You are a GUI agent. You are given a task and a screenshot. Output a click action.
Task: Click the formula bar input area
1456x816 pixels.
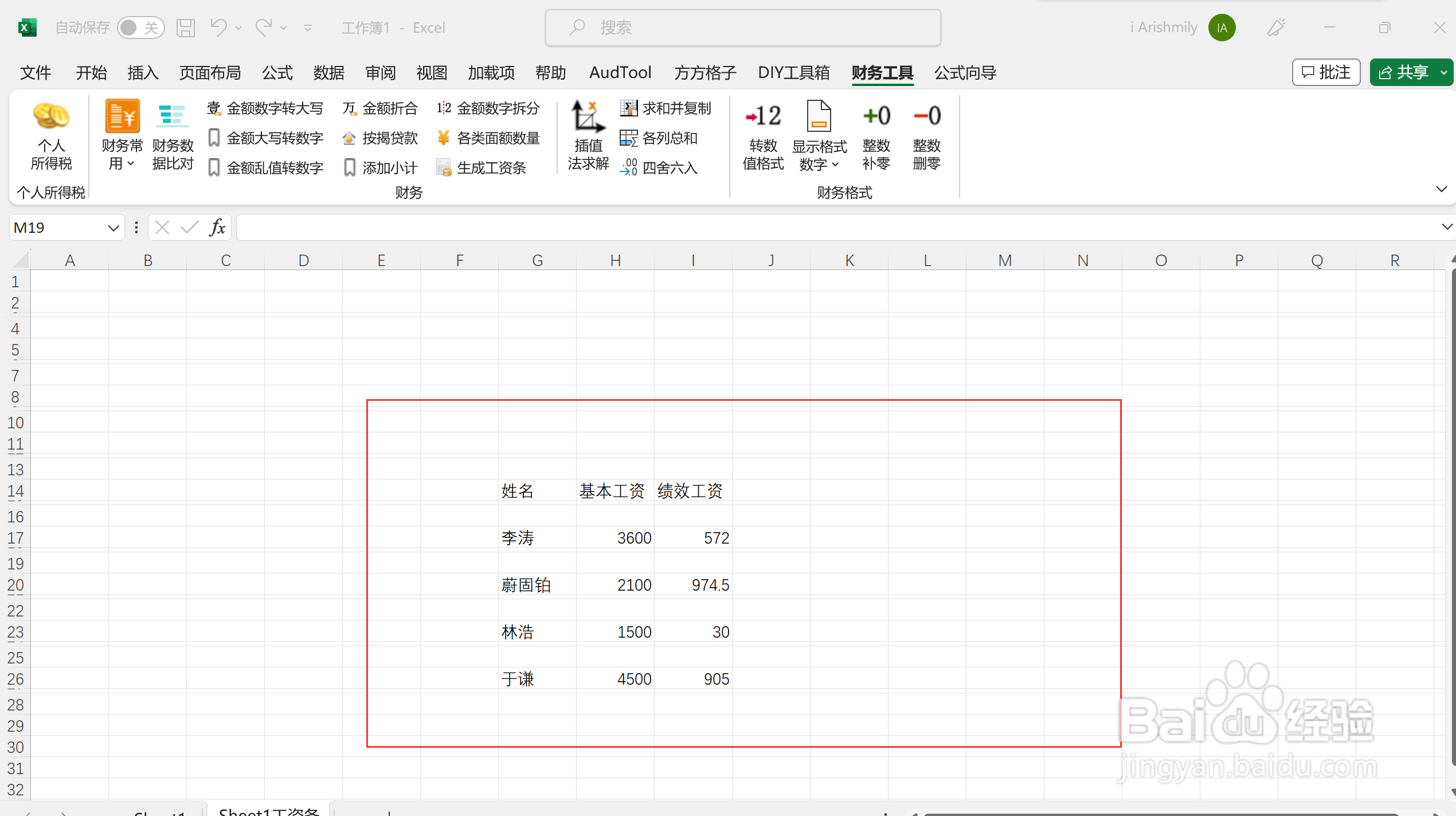point(837,228)
